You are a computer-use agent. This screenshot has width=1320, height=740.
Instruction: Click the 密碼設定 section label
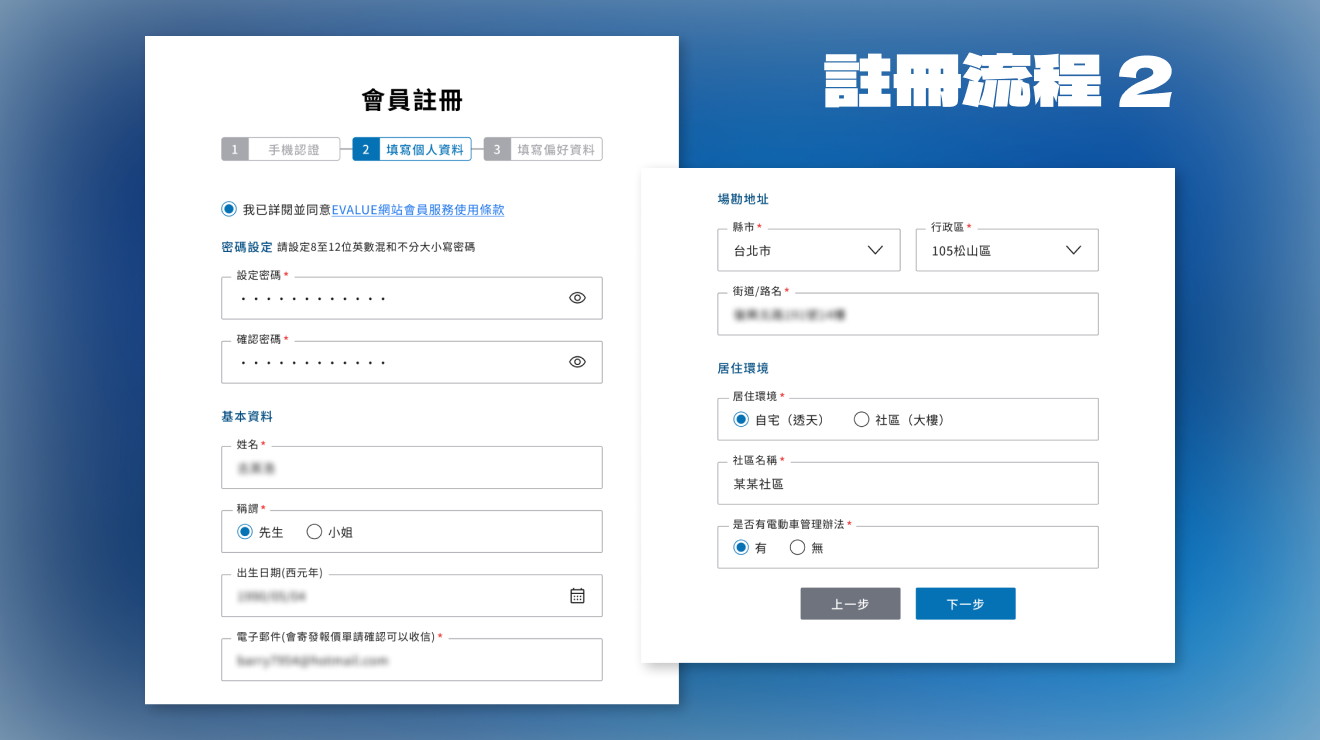(247, 246)
